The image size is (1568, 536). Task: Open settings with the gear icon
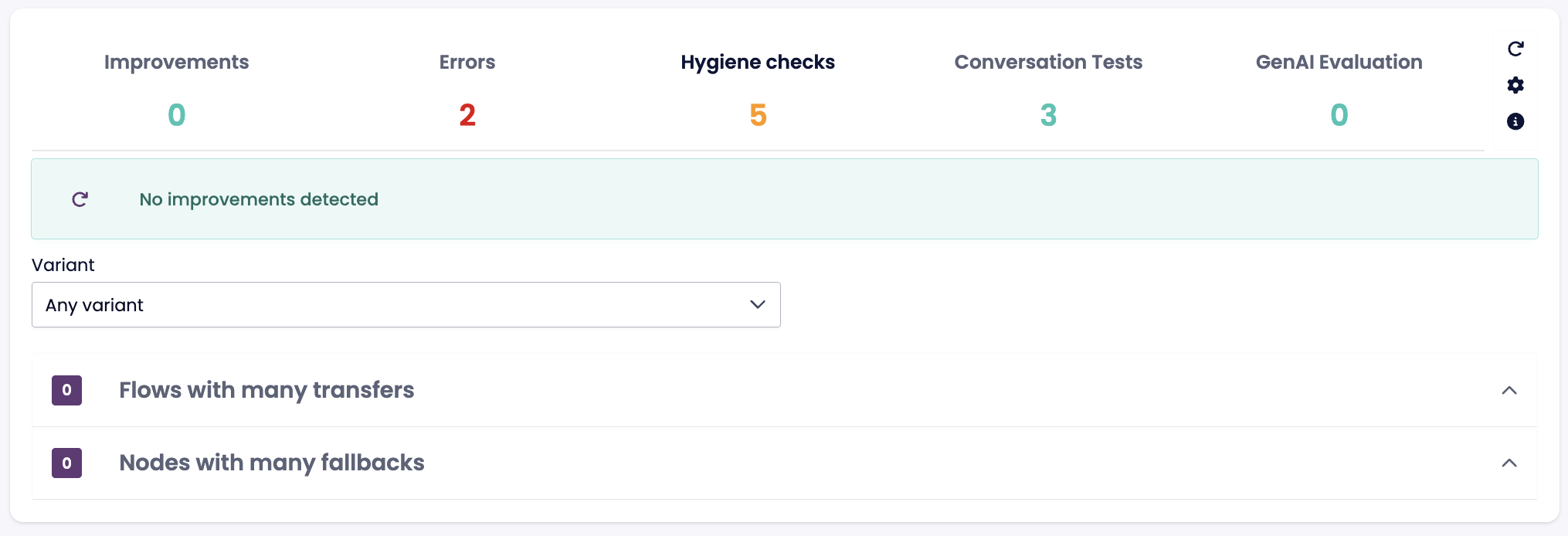click(x=1515, y=85)
